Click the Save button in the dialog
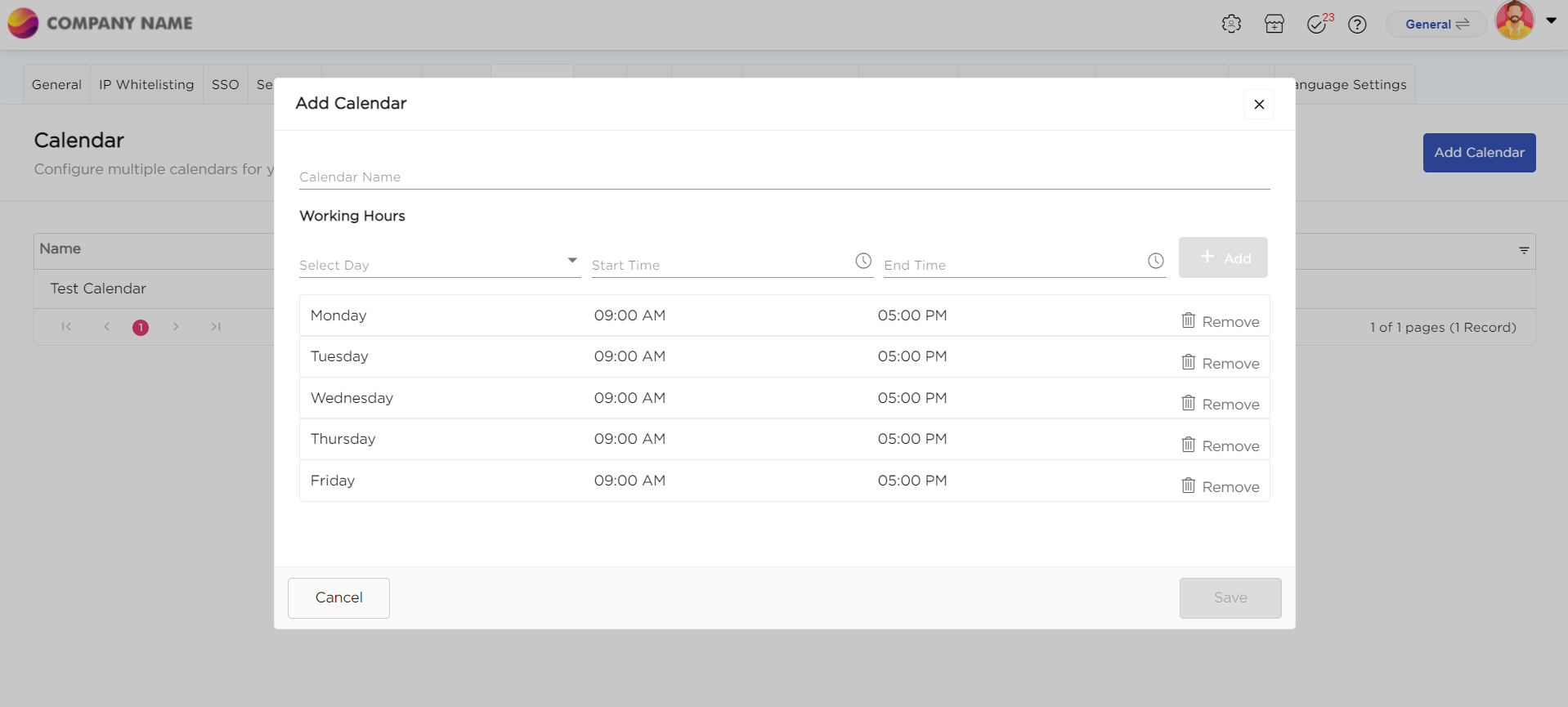This screenshot has height=707, width=1568. 1230,597
